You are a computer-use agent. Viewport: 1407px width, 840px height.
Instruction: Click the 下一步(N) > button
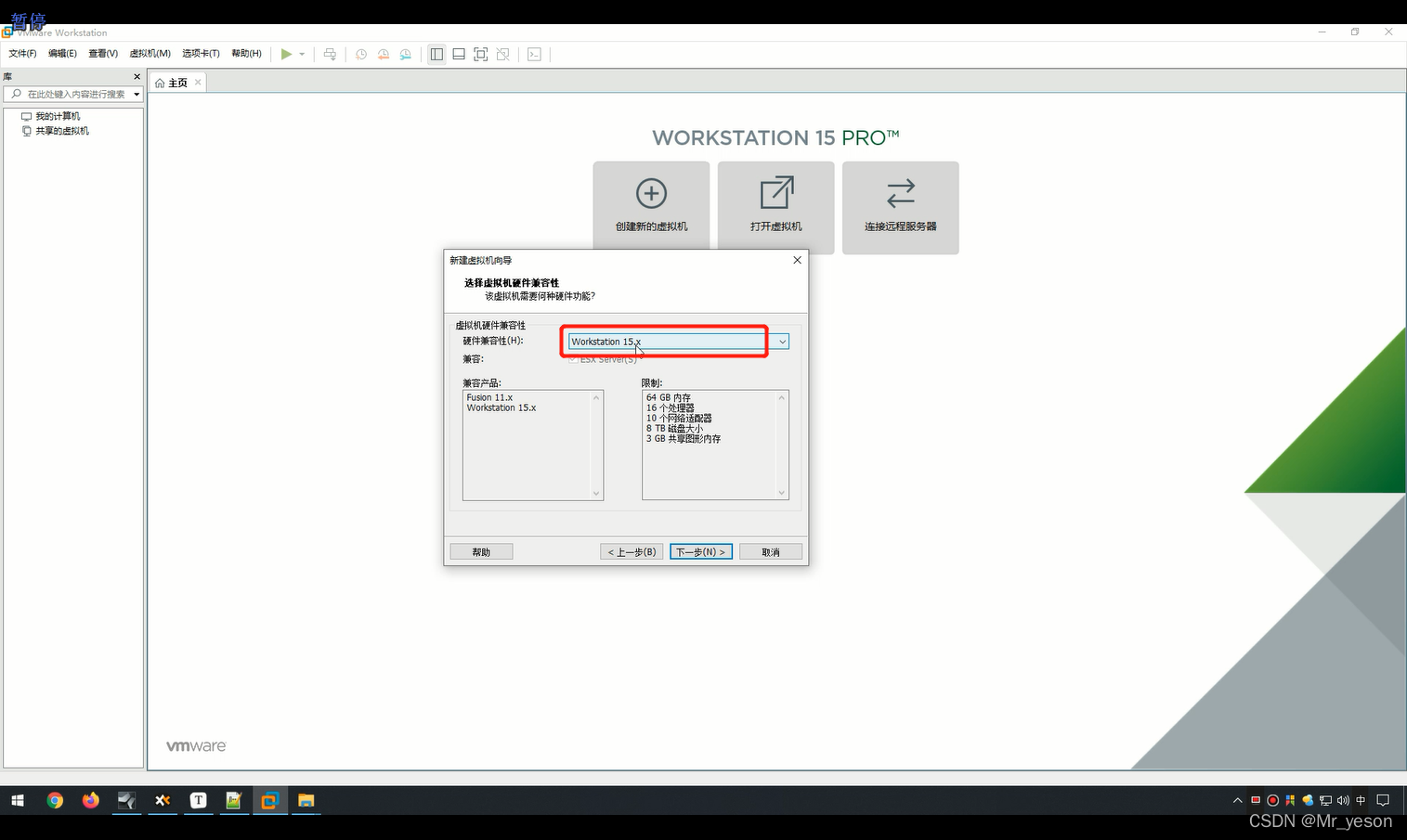pyautogui.click(x=701, y=551)
